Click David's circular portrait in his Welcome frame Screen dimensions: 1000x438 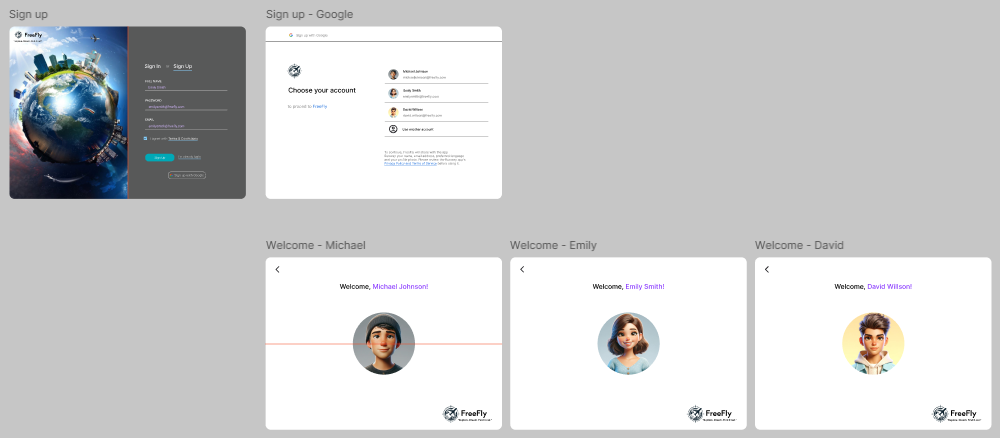pyautogui.click(x=873, y=343)
